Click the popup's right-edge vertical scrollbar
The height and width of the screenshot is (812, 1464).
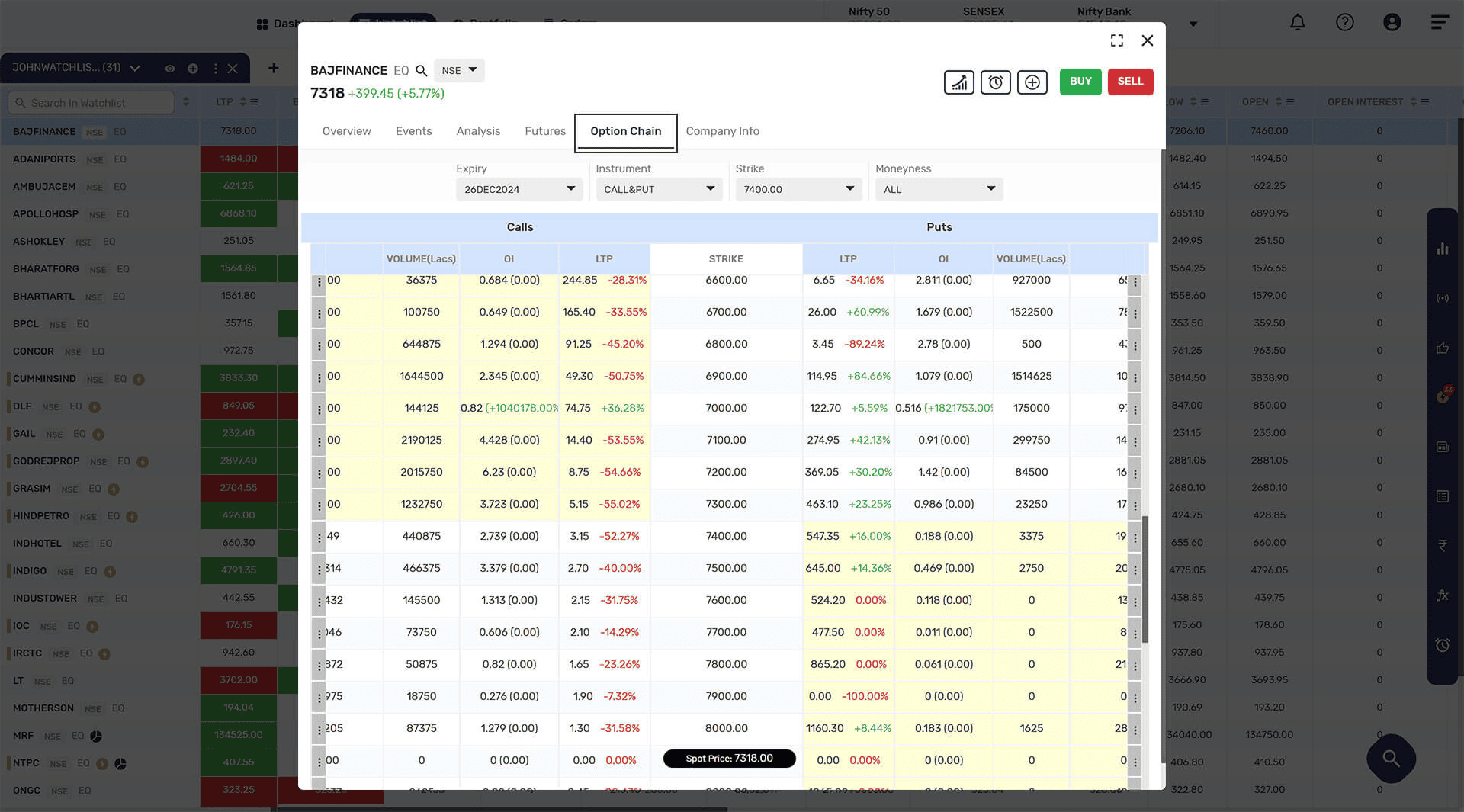pos(1162,457)
